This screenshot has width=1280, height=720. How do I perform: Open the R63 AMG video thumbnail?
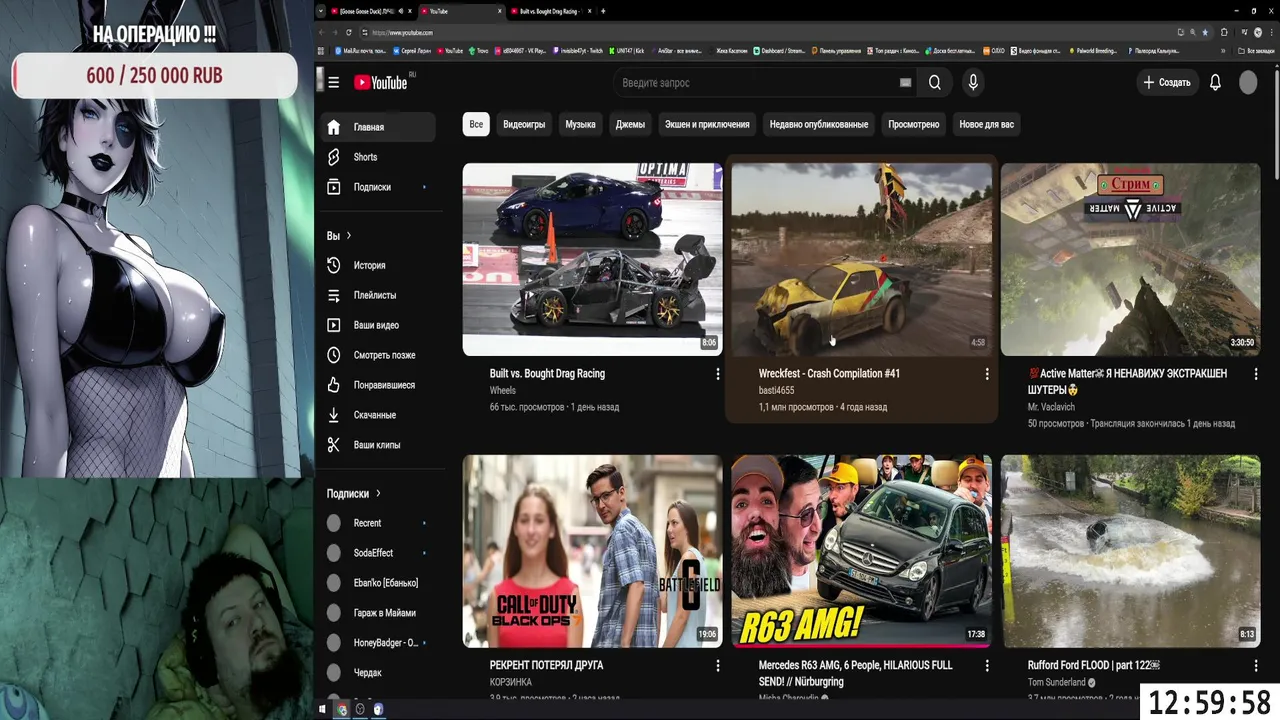click(862, 551)
